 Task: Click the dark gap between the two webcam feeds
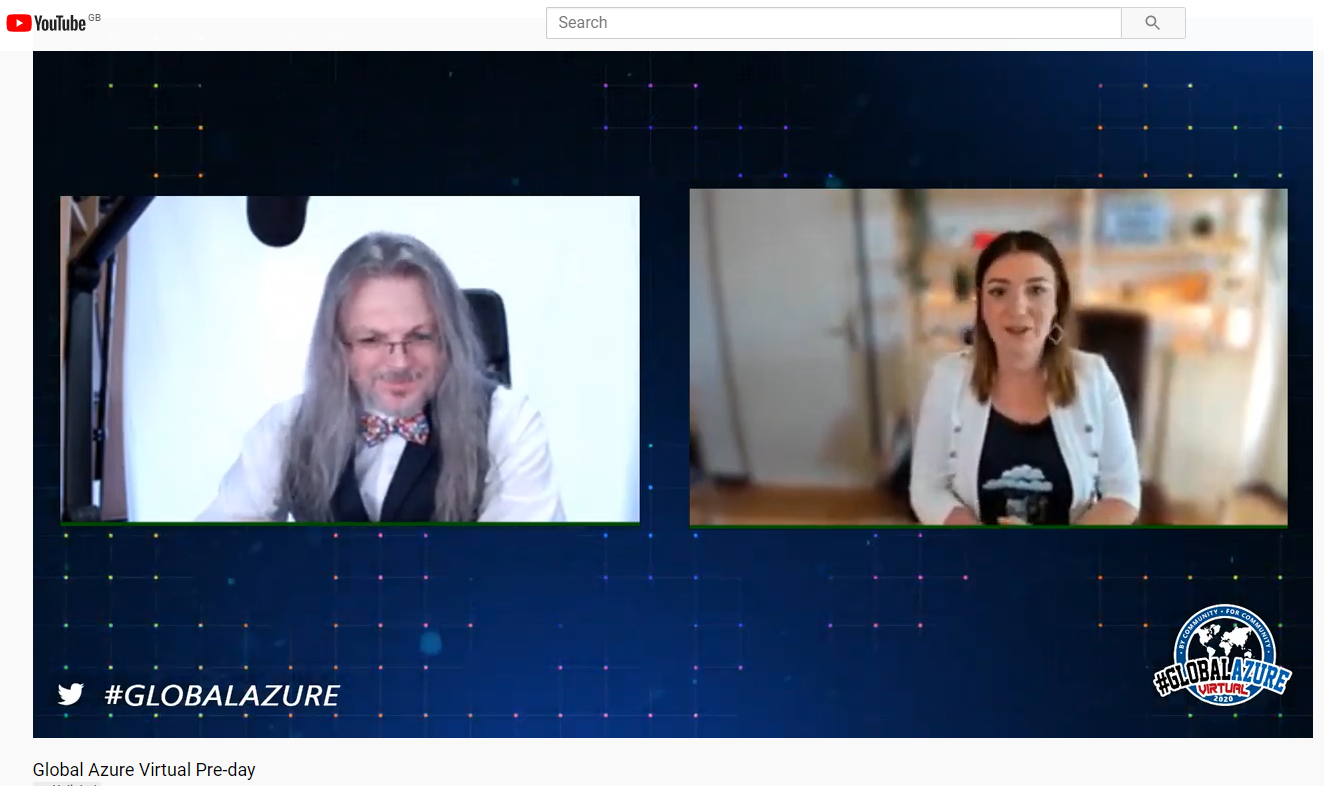[x=664, y=360]
